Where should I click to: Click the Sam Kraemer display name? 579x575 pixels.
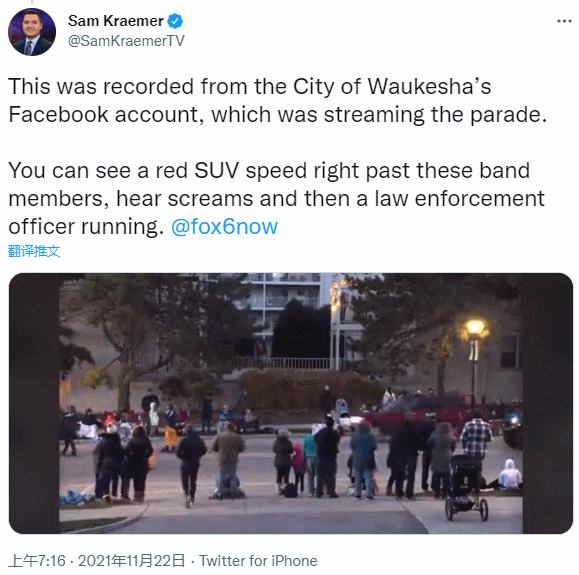tap(116, 21)
